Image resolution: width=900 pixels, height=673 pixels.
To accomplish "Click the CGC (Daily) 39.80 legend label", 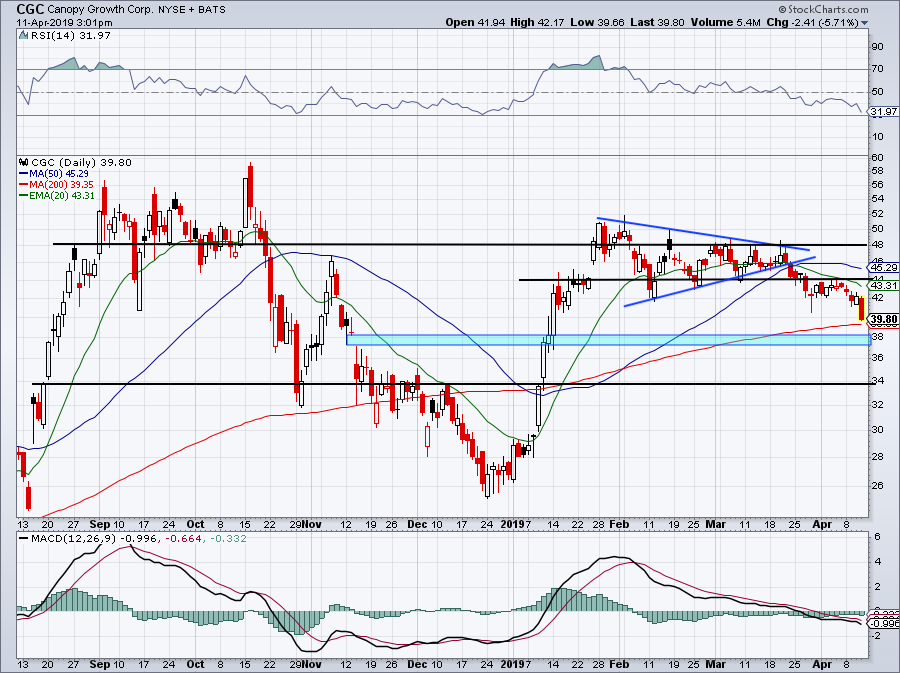I will click(x=81, y=163).
